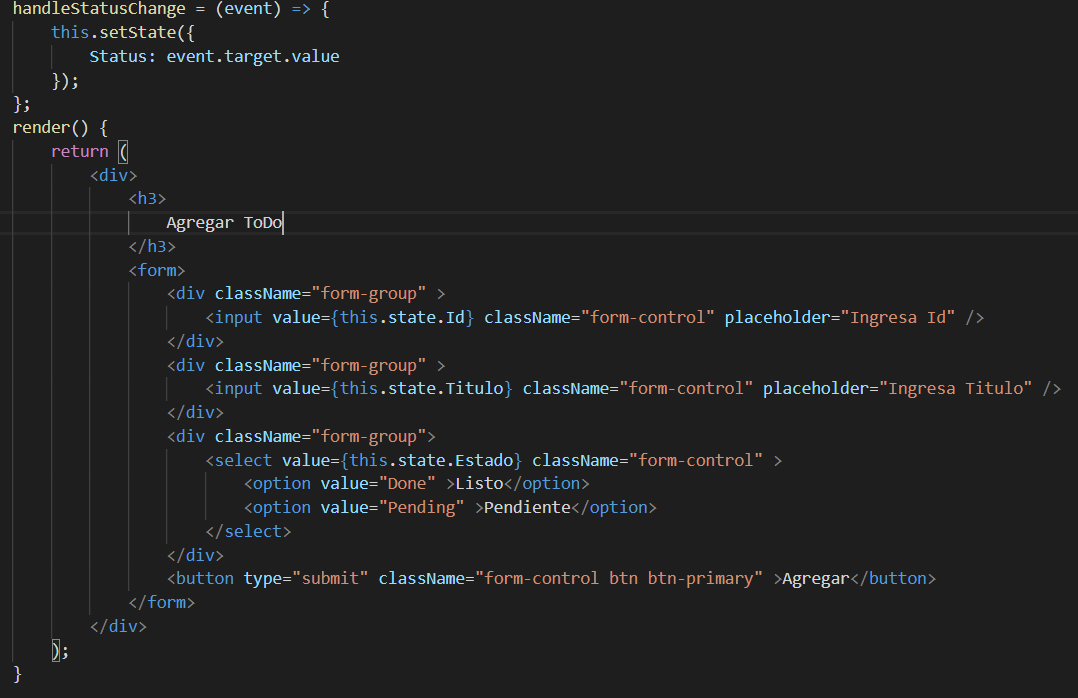Click the opening h3 tag

click(147, 199)
